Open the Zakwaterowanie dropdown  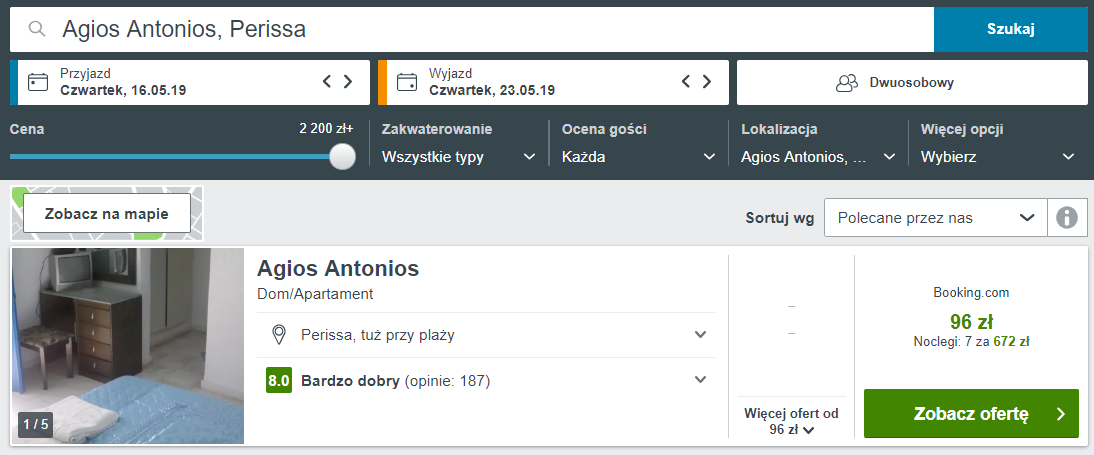(x=459, y=157)
